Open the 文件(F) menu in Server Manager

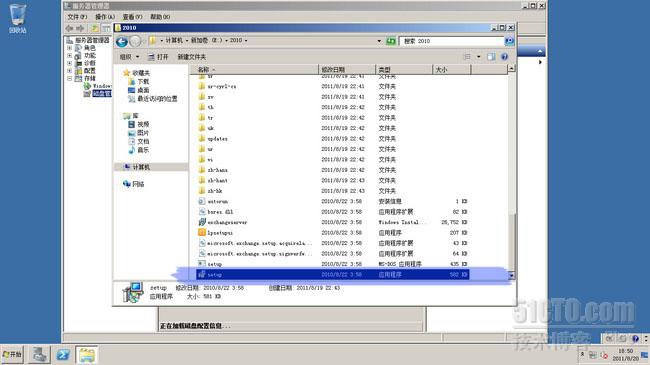[x=77, y=17]
